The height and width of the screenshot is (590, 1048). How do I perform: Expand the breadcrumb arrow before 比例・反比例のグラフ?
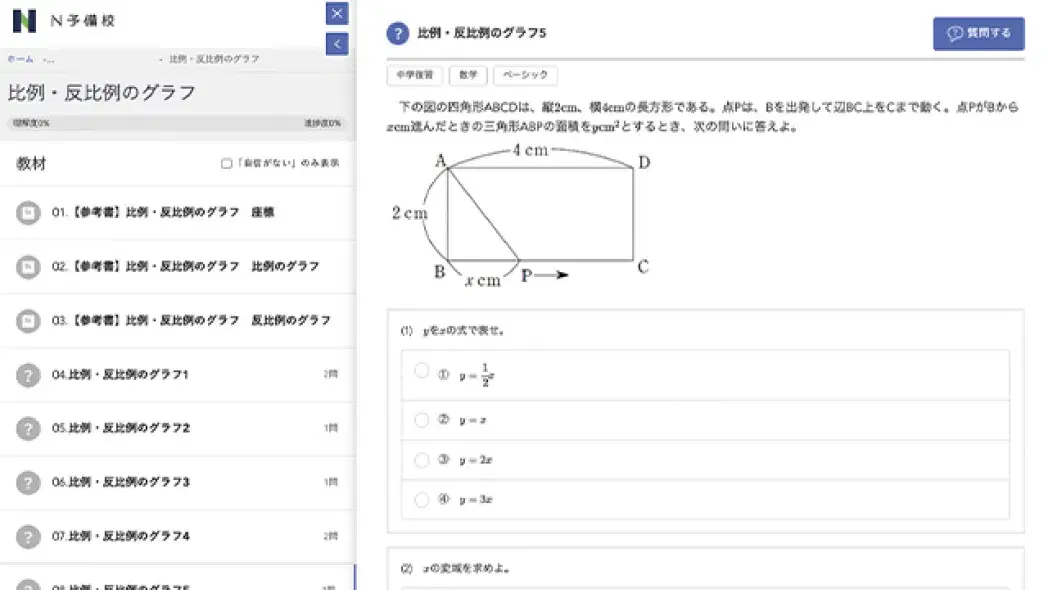[162, 59]
